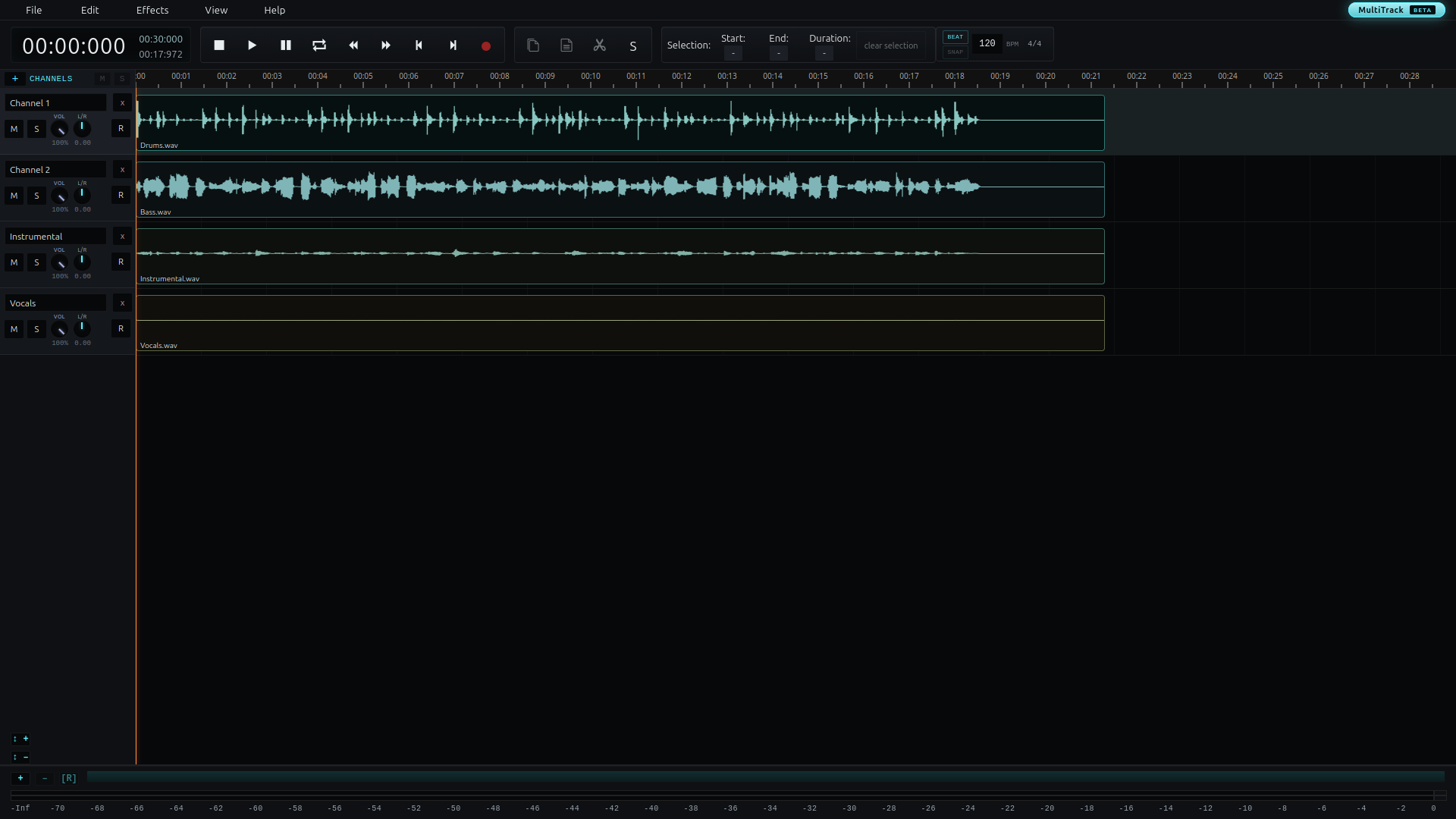The image size is (1456, 819).
Task: Click the Instrumental channel name field
Action: coord(57,237)
